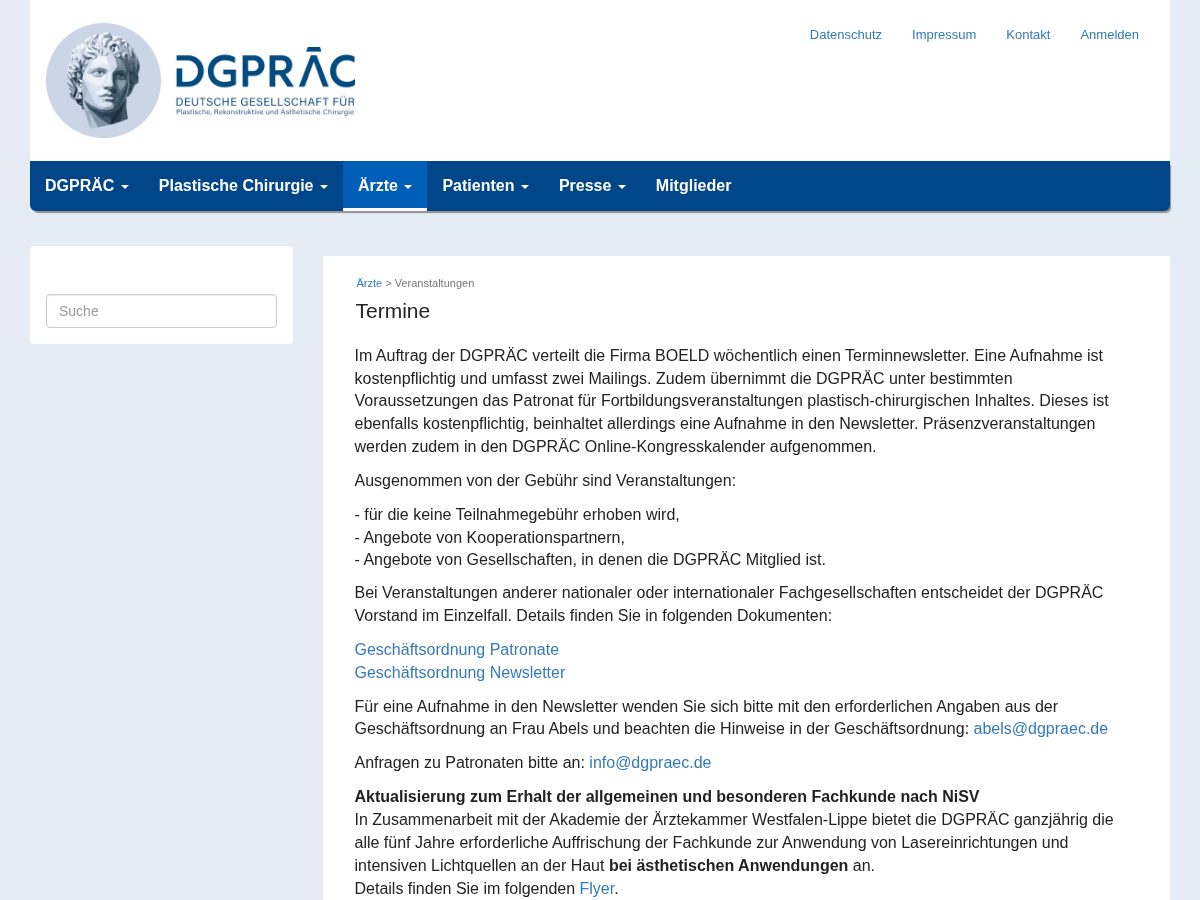Click Anmelden to log in
1200x900 pixels.
1109,34
